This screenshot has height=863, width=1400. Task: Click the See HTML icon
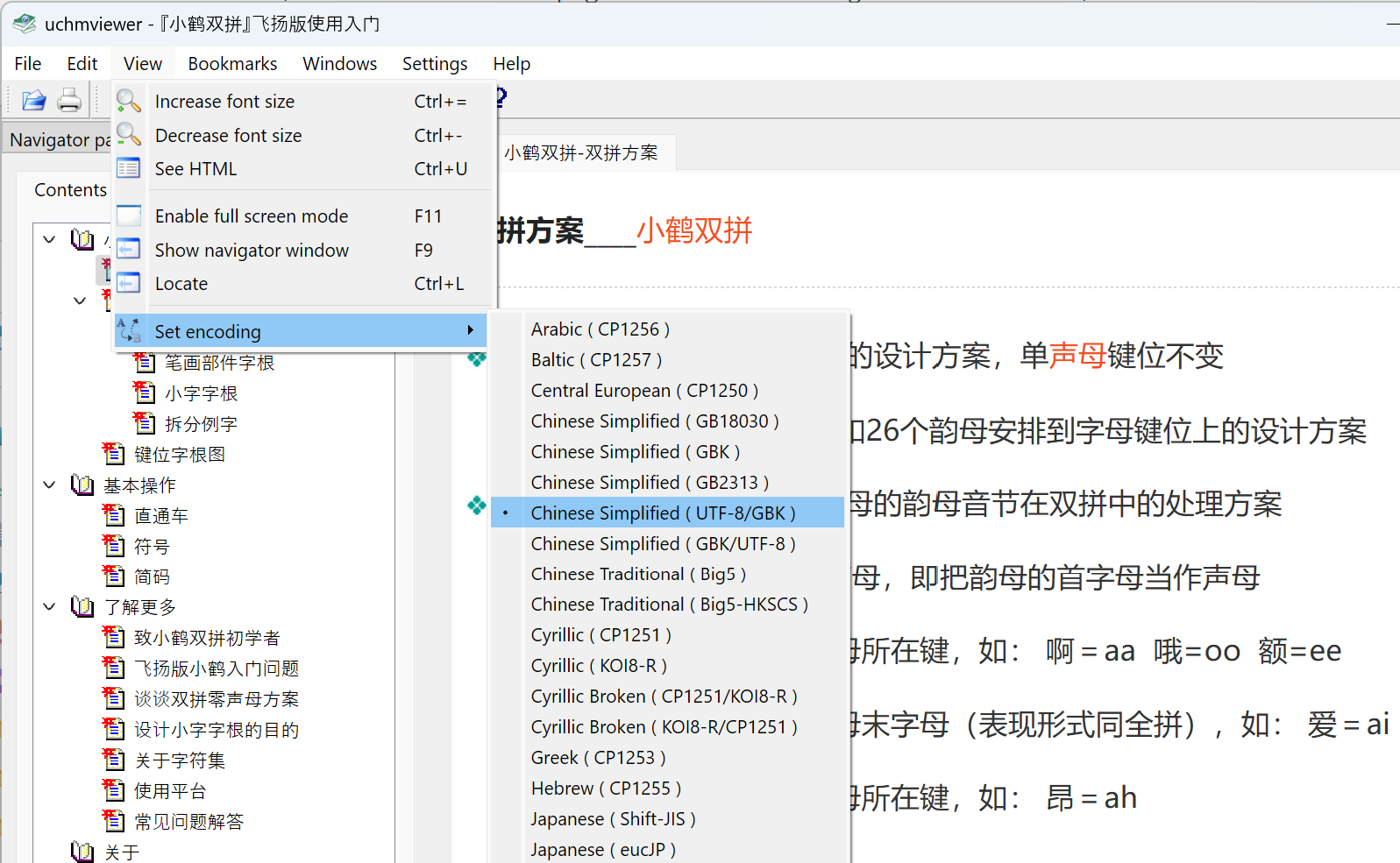click(129, 168)
